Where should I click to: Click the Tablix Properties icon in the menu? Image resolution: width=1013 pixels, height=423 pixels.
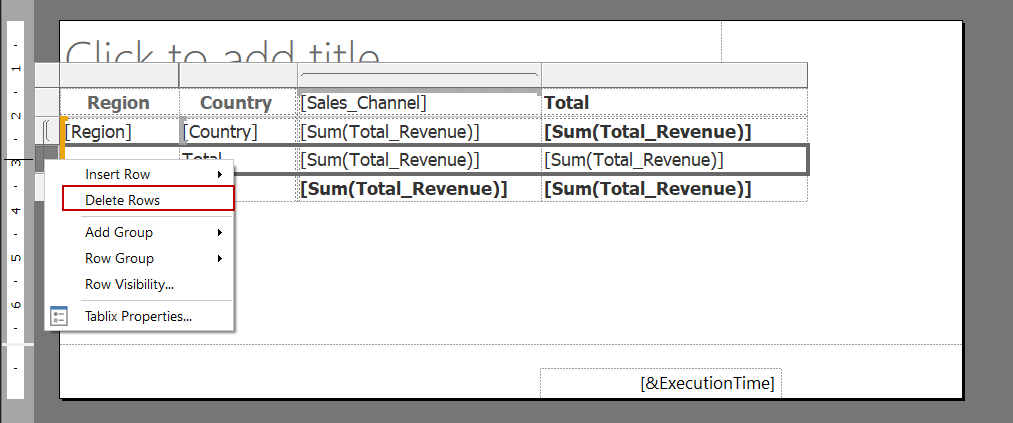[x=59, y=316]
